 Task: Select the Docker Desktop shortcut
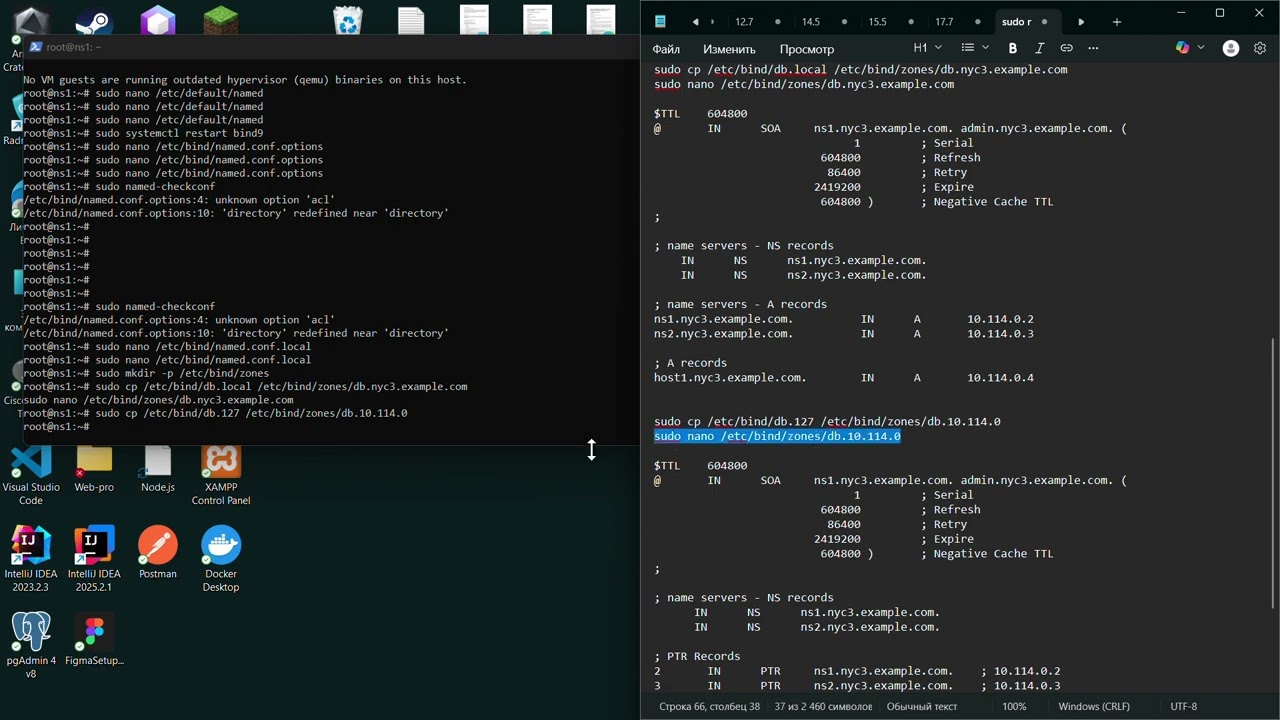tap(221, 560)
